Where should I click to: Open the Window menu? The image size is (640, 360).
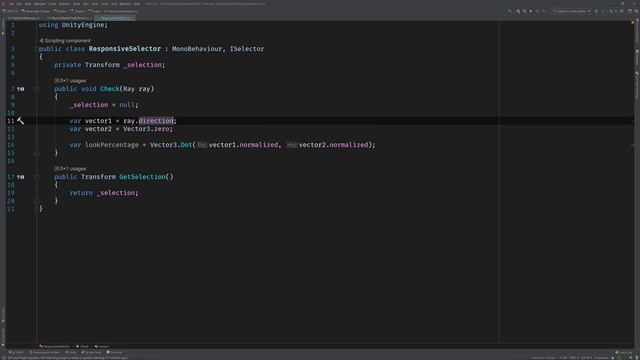[125, 4]
